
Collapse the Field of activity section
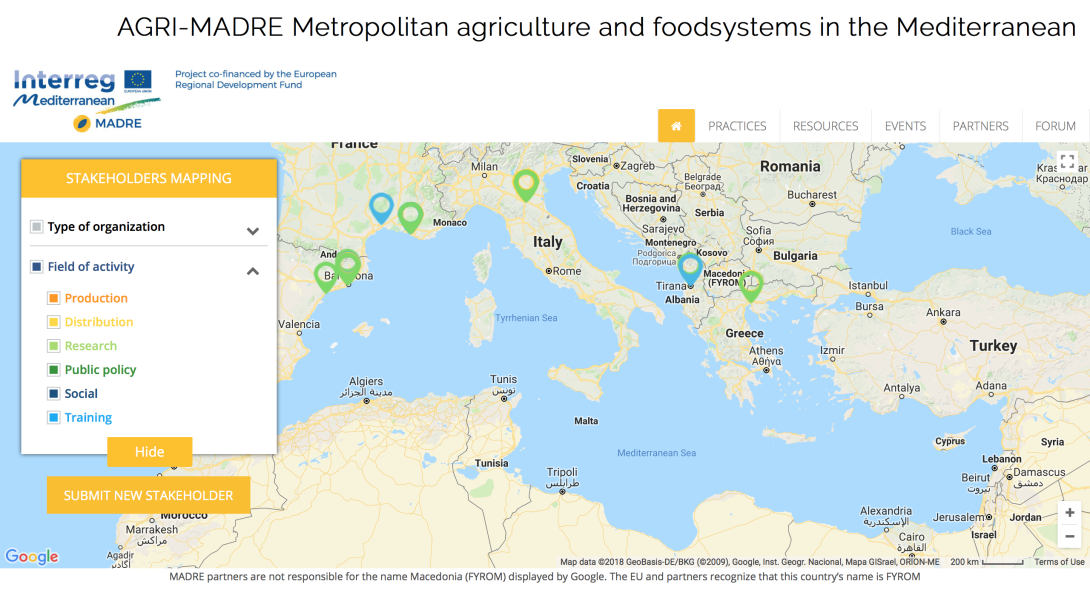click(253, 271)
